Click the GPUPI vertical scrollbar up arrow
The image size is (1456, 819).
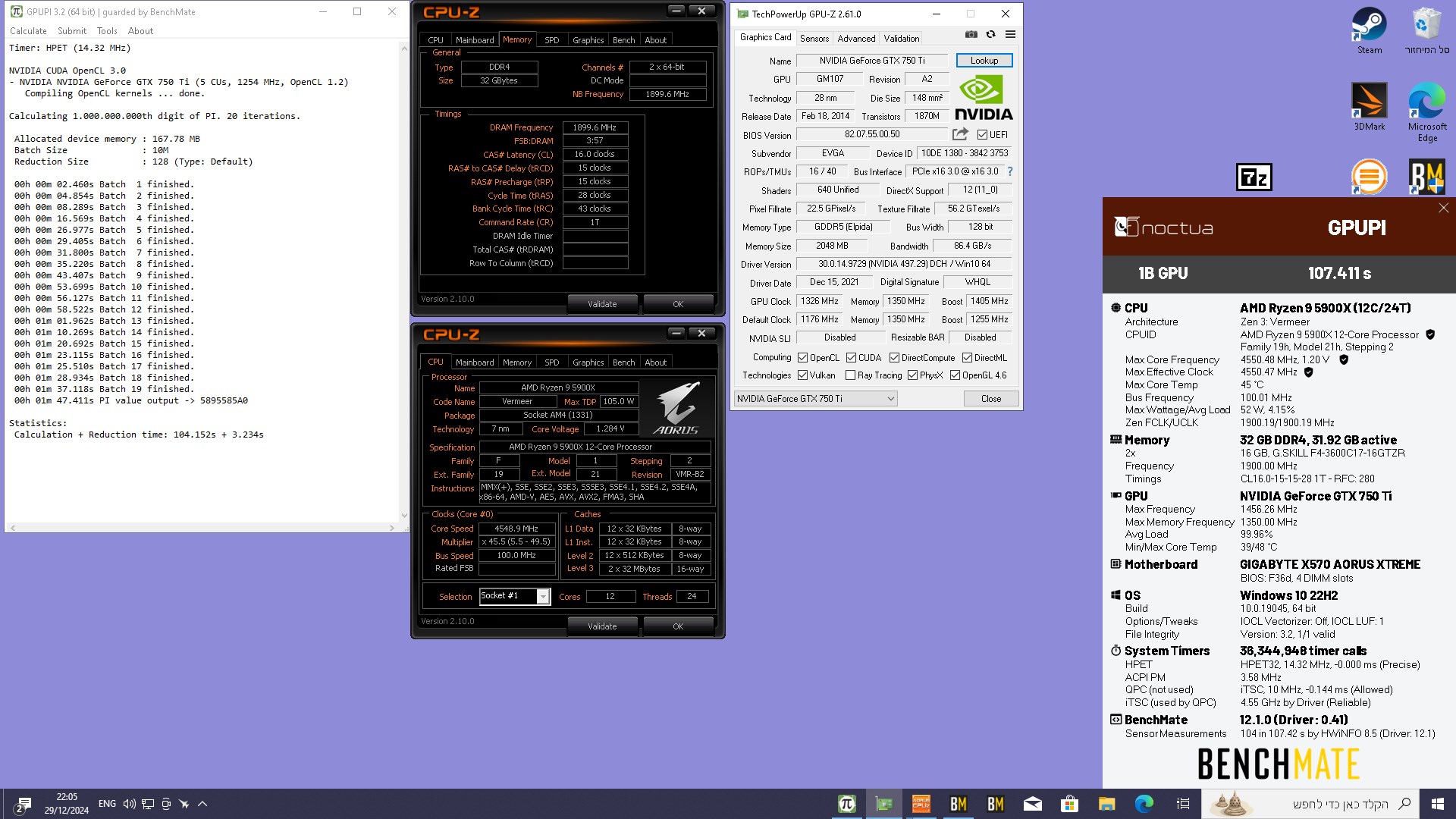point(404,48)
